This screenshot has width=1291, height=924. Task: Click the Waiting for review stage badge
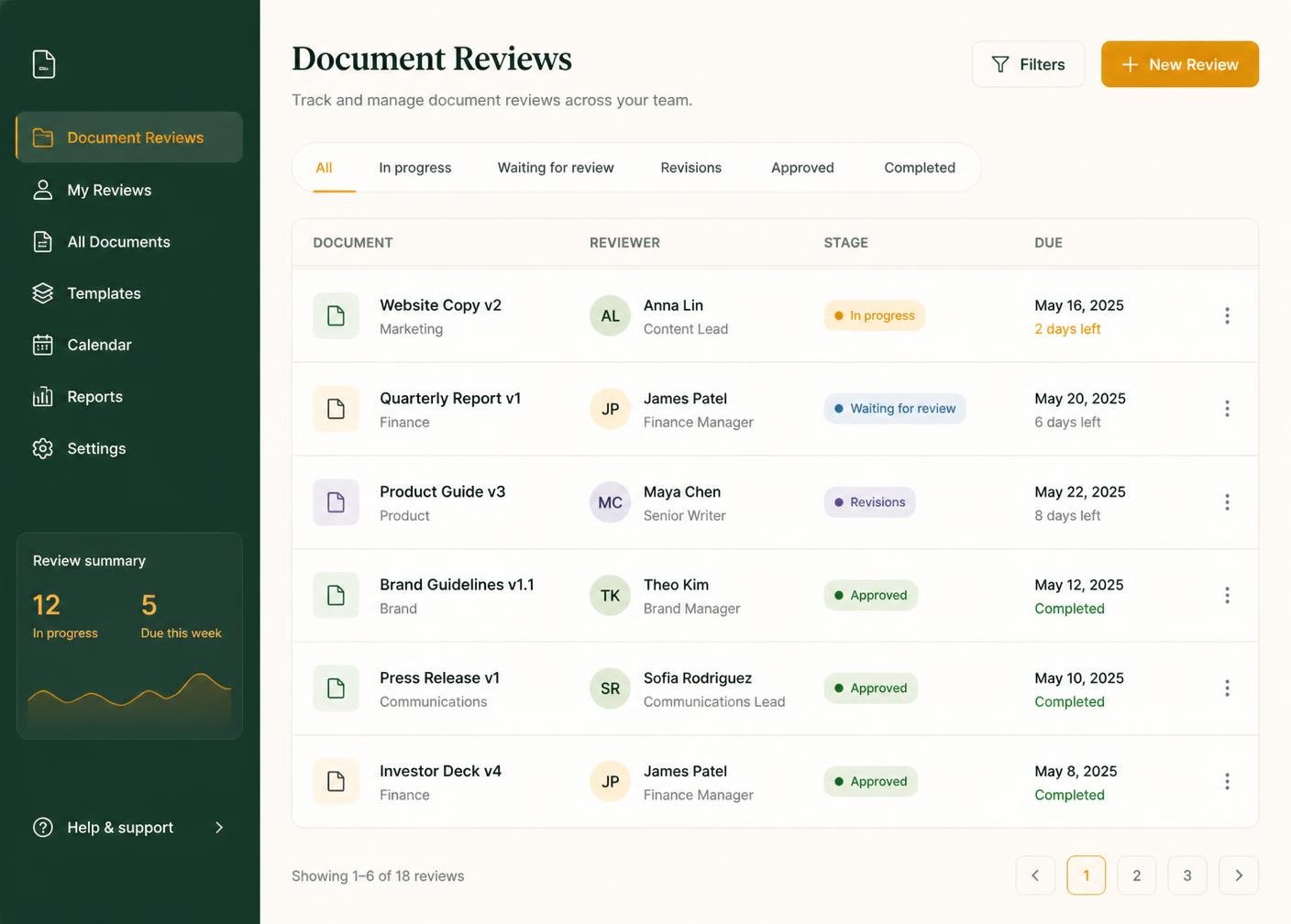[895, 409]
